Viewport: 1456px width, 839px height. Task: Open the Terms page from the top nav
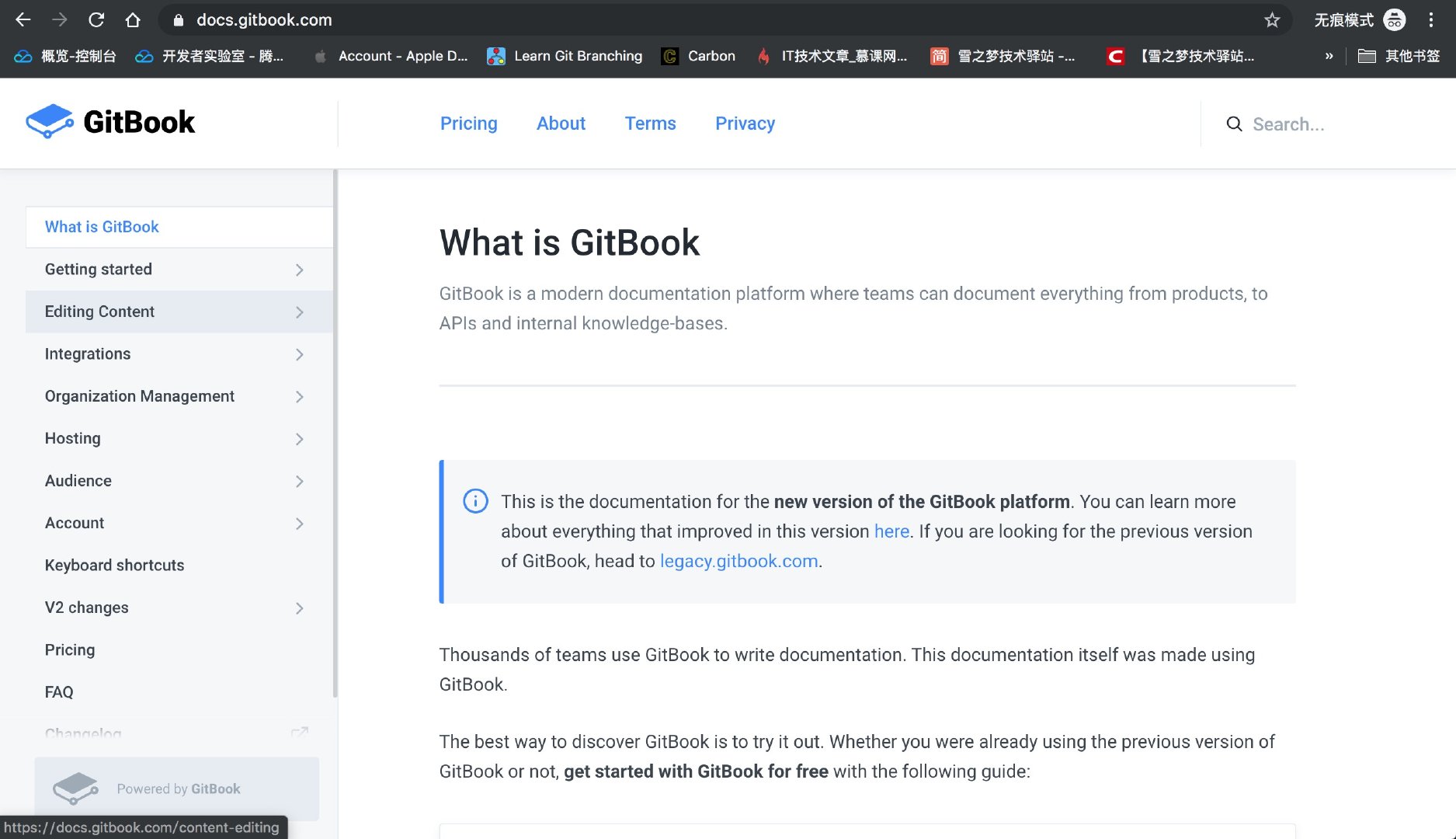(650, 124)
